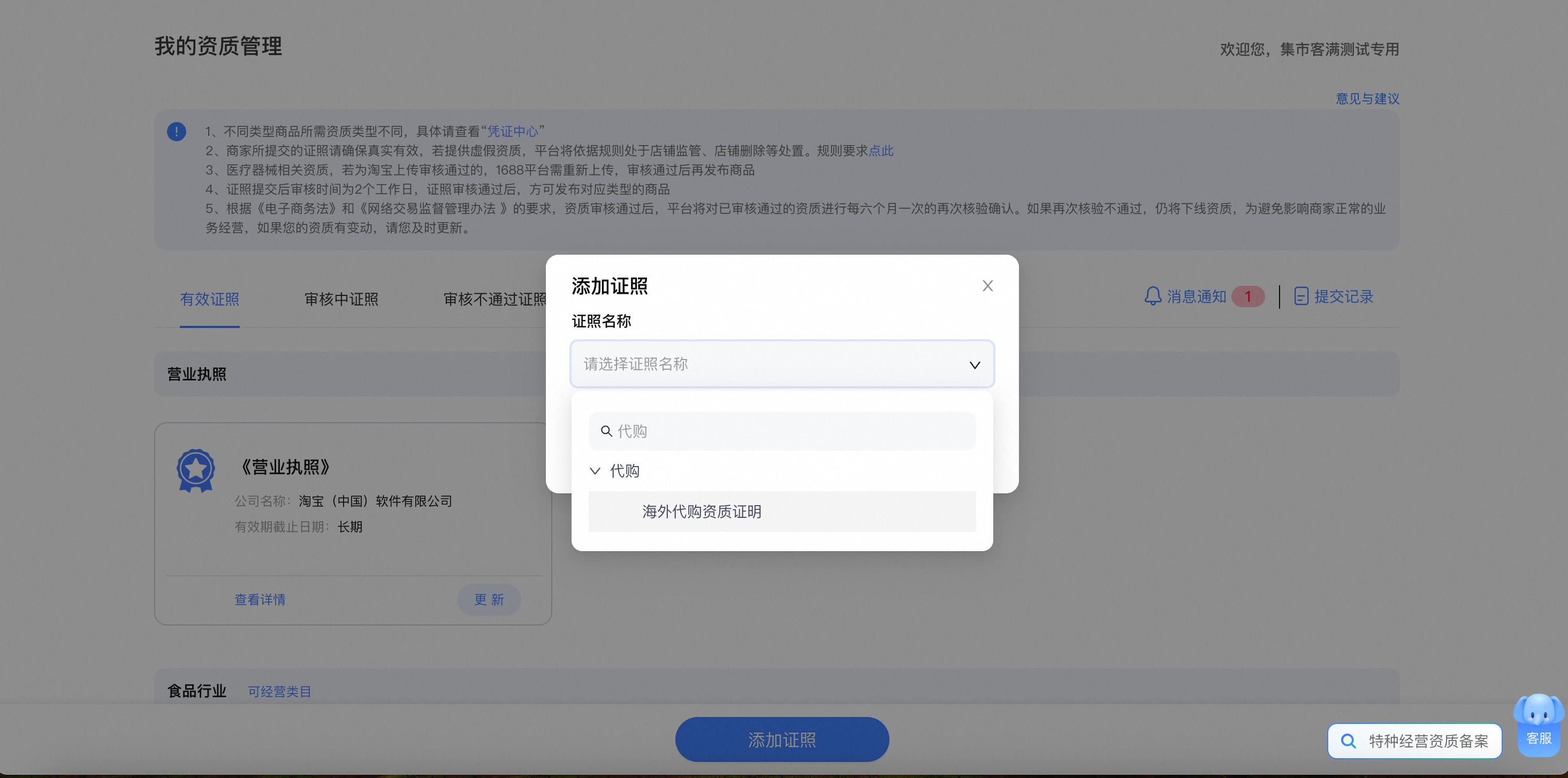The image size is (1568, 778).
Task: Click 更新 button on 营业执照 card
Action: [489, 600]
